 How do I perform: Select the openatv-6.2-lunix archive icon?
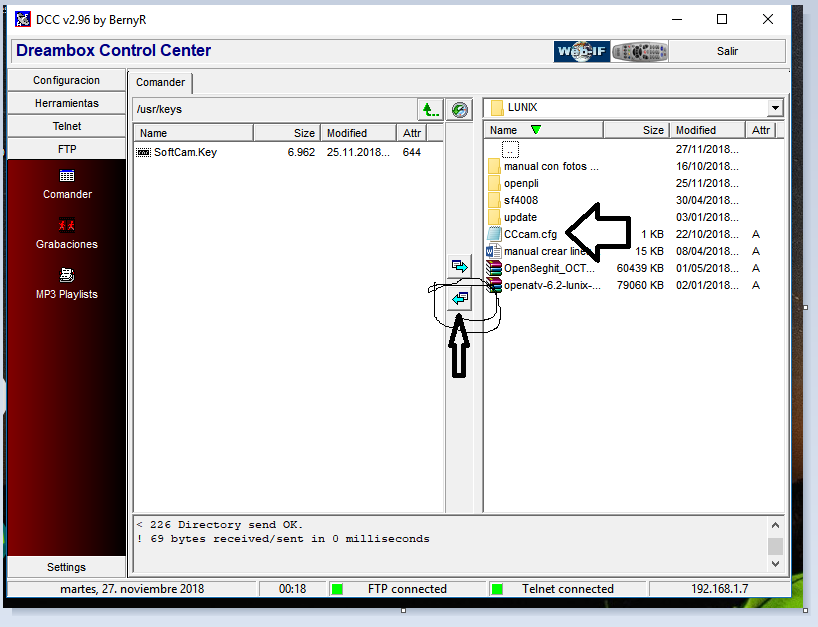tap(494, 285)
